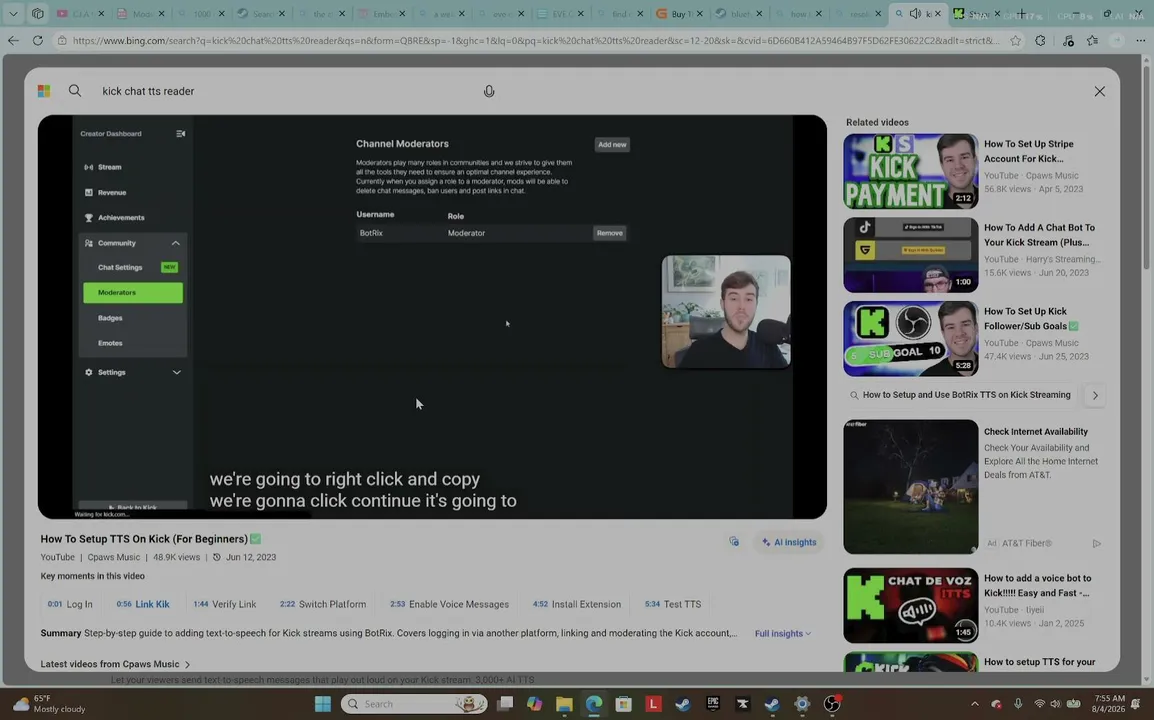This screenshot has height=720, width=1154.
Task: Remove BotRix moderator
Action: 609,233
